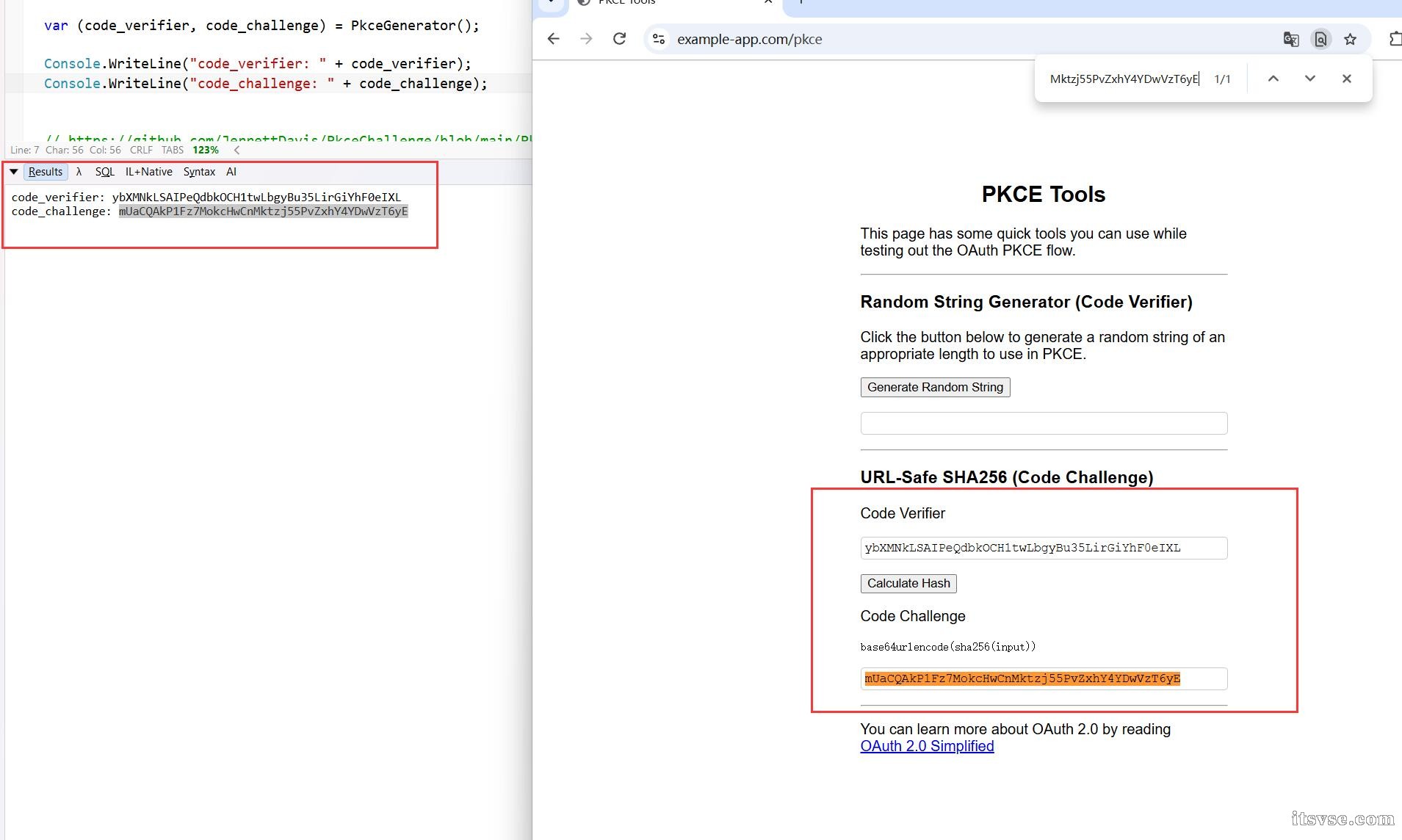Click the Code Challenge output field

click(1044, 678)
